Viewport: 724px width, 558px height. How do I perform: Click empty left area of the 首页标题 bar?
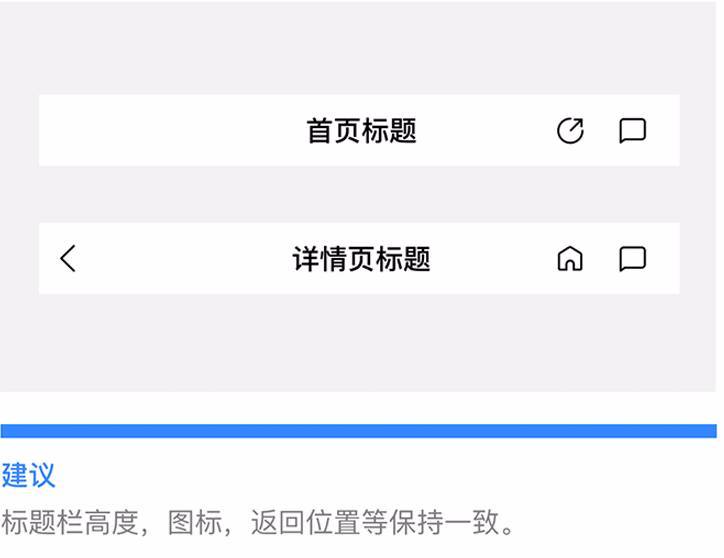[x=171, y=131]
